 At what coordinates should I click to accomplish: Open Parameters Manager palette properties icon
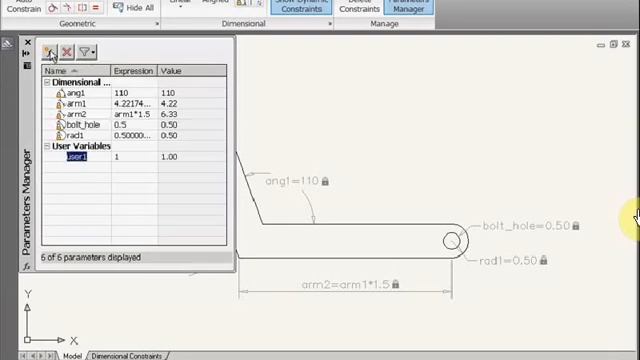27,65
